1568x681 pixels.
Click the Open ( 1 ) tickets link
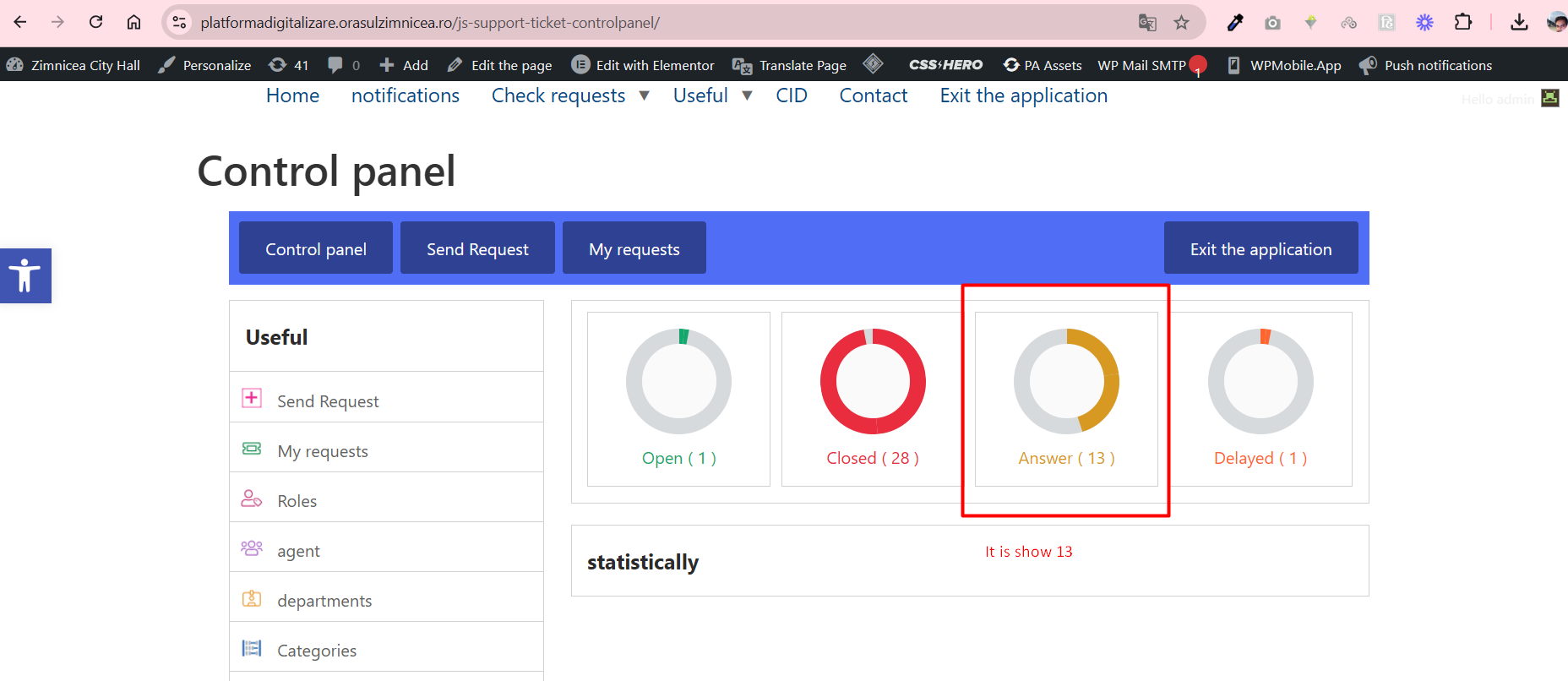click(679, 458)
